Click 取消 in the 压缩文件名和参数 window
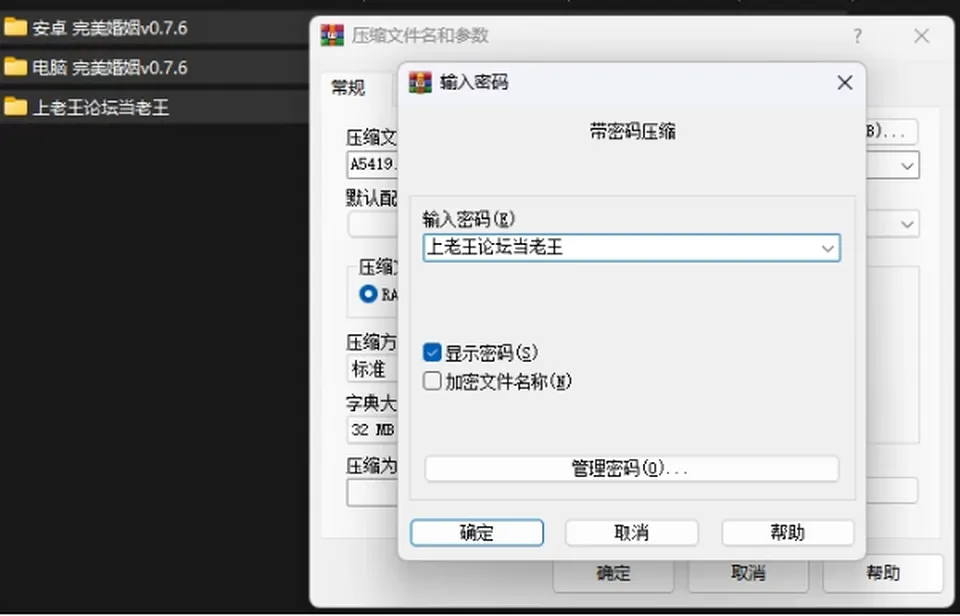960x616 pixels. (x=748, y=574)
